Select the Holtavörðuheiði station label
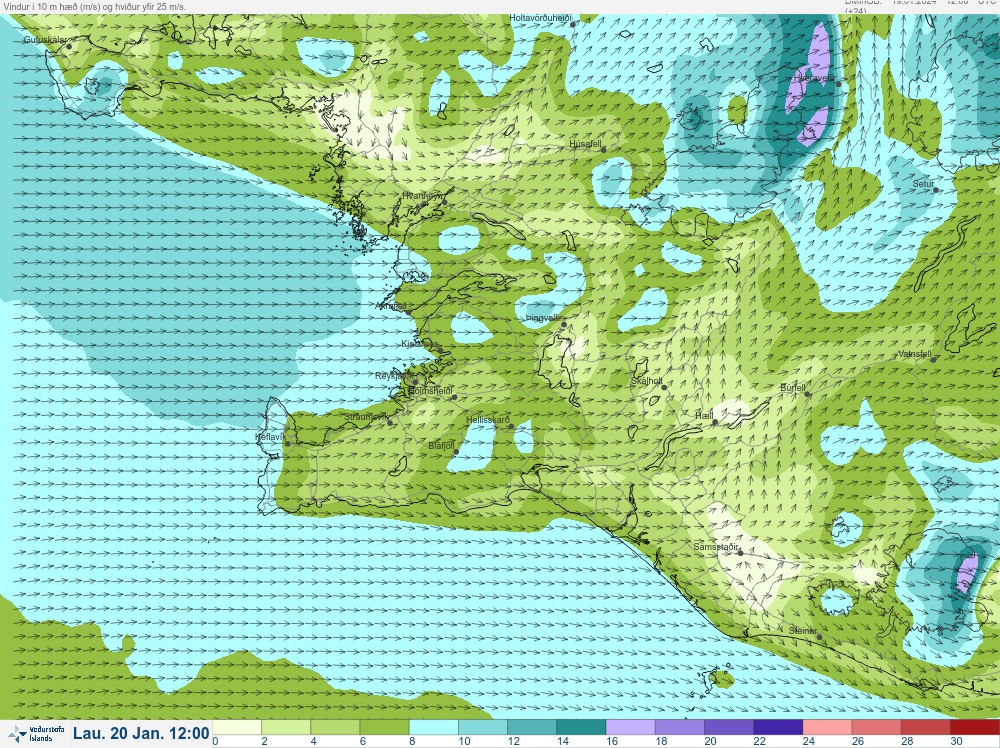This screenshot has height=748, width=1000. pos(540,18)
